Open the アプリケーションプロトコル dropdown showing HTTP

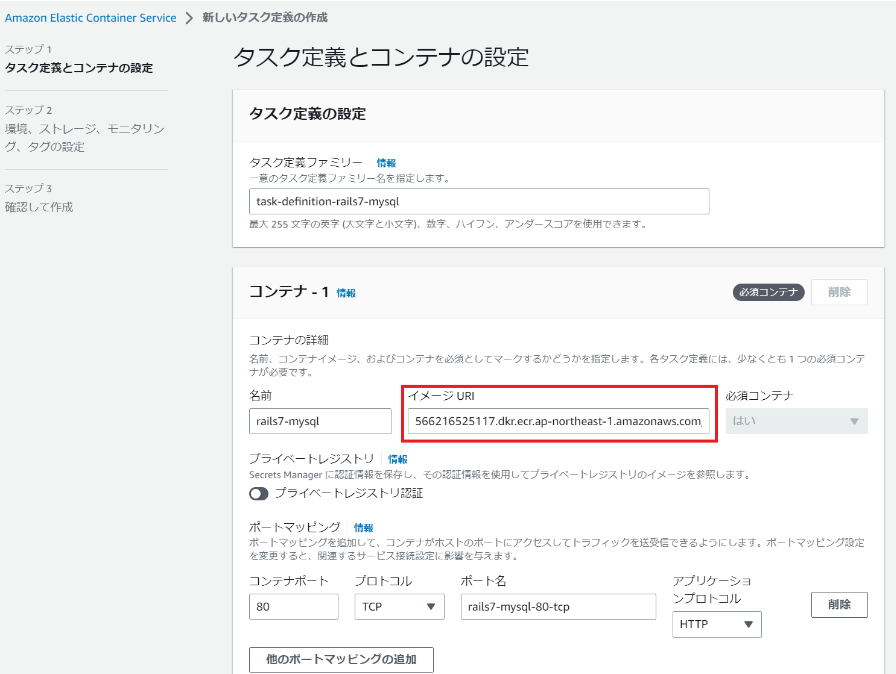click(x=717, y=624)
